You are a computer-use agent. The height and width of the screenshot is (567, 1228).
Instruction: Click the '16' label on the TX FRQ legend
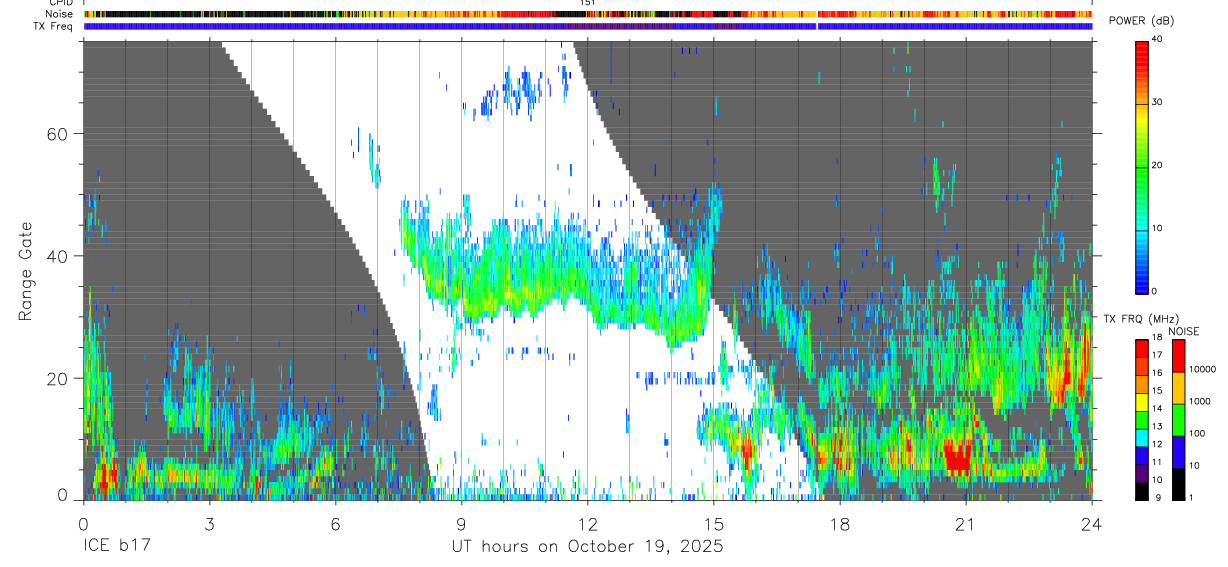pos(1158,373)
